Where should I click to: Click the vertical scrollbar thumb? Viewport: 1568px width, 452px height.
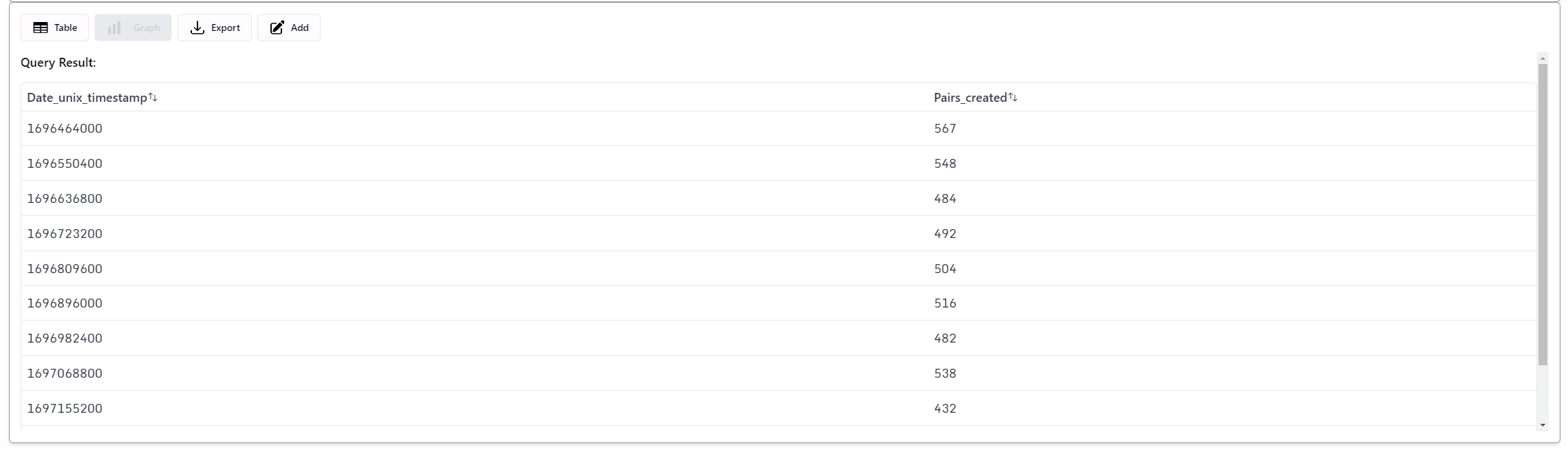[x=1543, y=215]
